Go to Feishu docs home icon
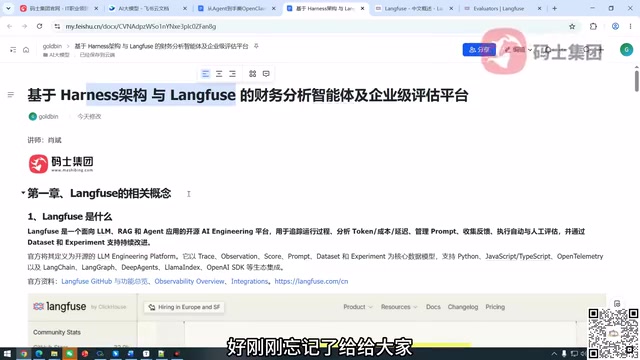Viewport: 640px width, 360px height. (x=26, y=50)
